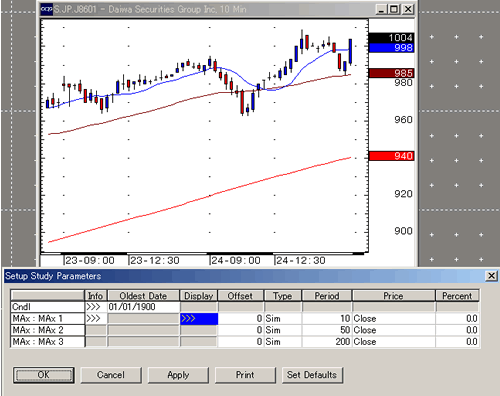500x396 pixels.
Task: Maximize the Daiwa Securities chart window
Action: [x=394, y=9]
